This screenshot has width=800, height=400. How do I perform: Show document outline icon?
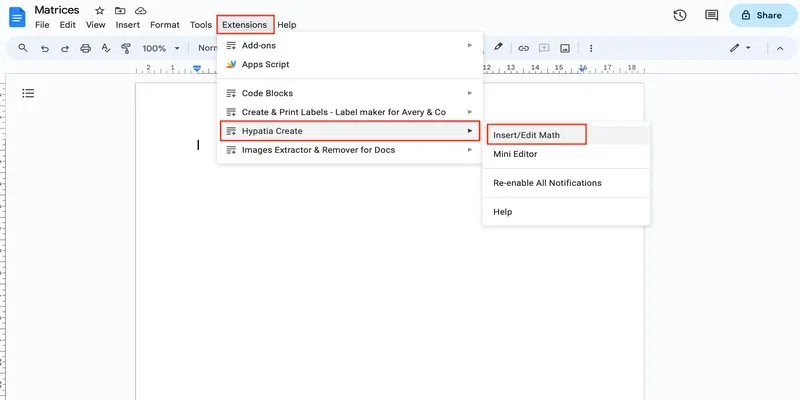(x=28, y=93)
